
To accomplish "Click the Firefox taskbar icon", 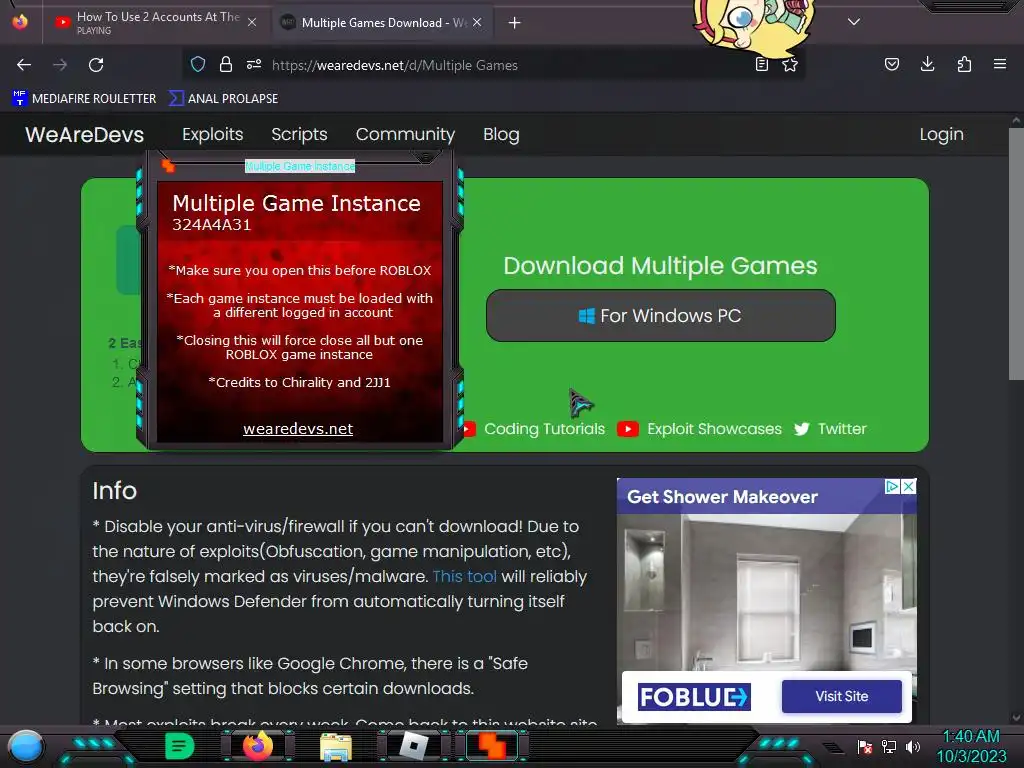I will (258, 746).
